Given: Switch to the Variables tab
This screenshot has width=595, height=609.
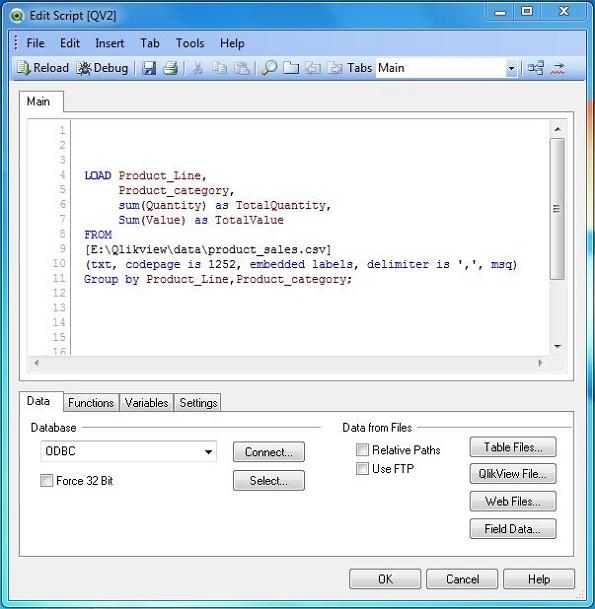Looking at the screenshot, I should 146,403.
